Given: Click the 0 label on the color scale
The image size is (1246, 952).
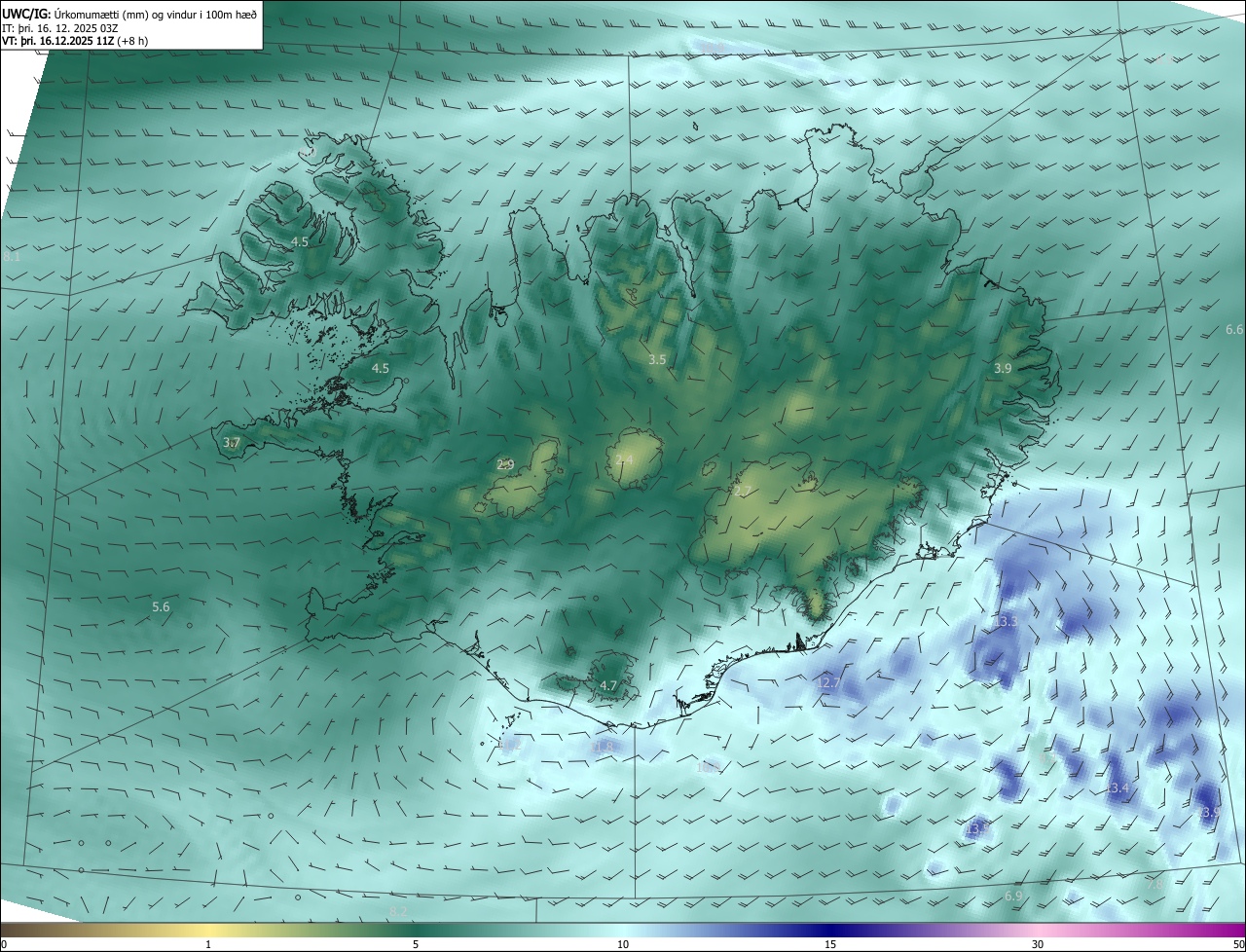Looking at the screenshot, I should (4, 944).
